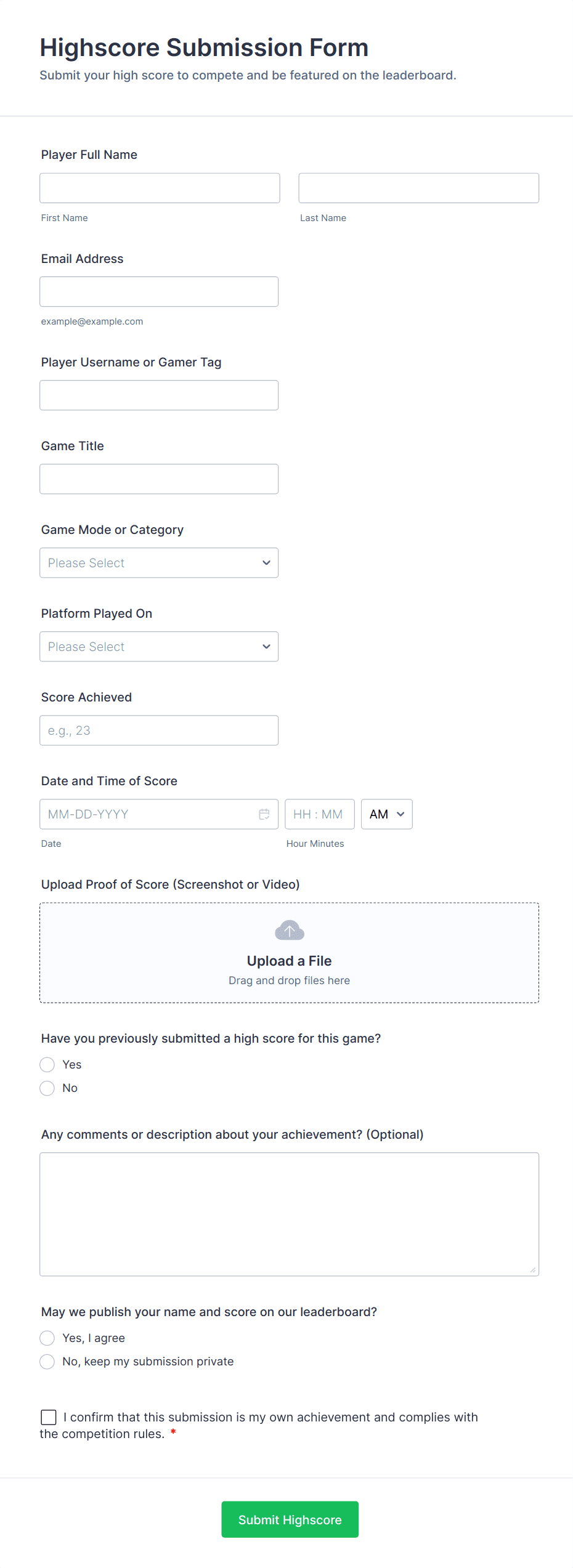
Task: Click the upload cloud icon
Action: click(288, 930)
